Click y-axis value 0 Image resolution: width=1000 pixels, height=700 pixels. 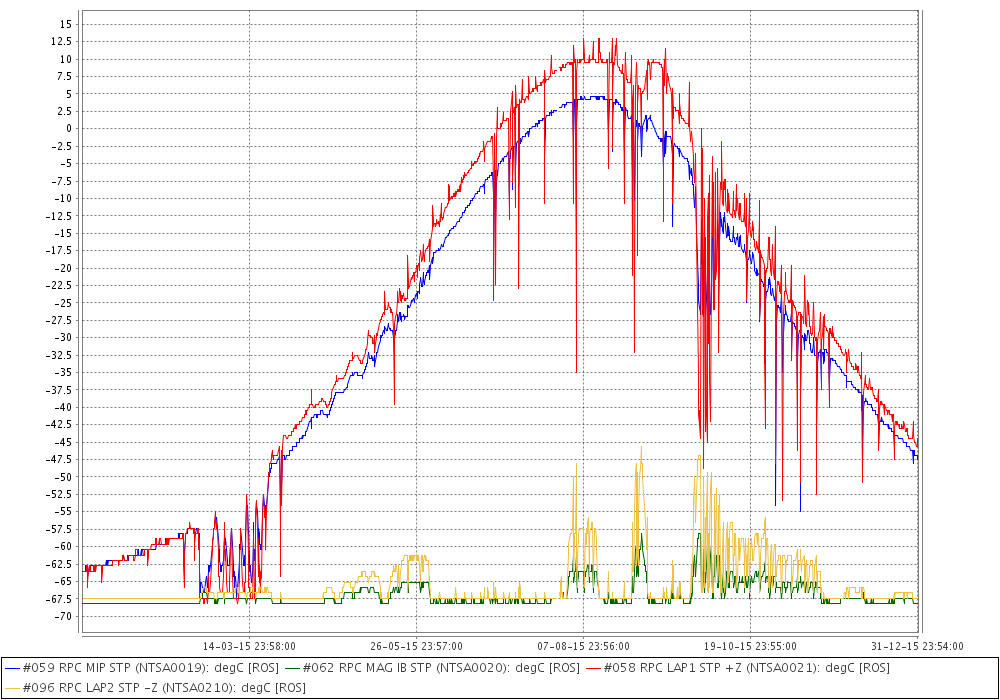point(69,129)
